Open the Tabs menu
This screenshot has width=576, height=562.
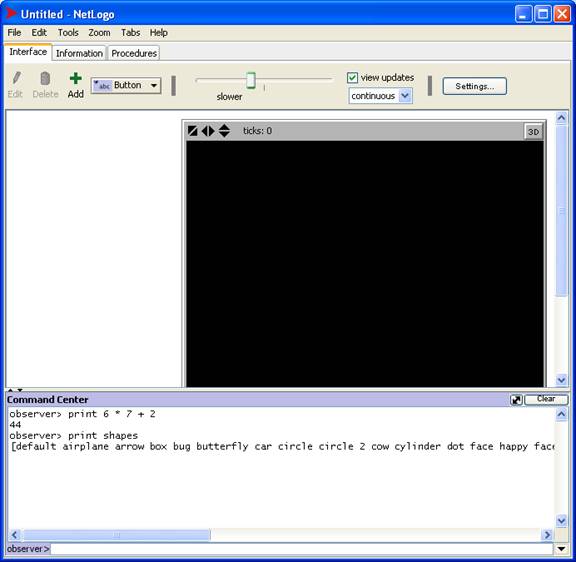coord(130,33)
